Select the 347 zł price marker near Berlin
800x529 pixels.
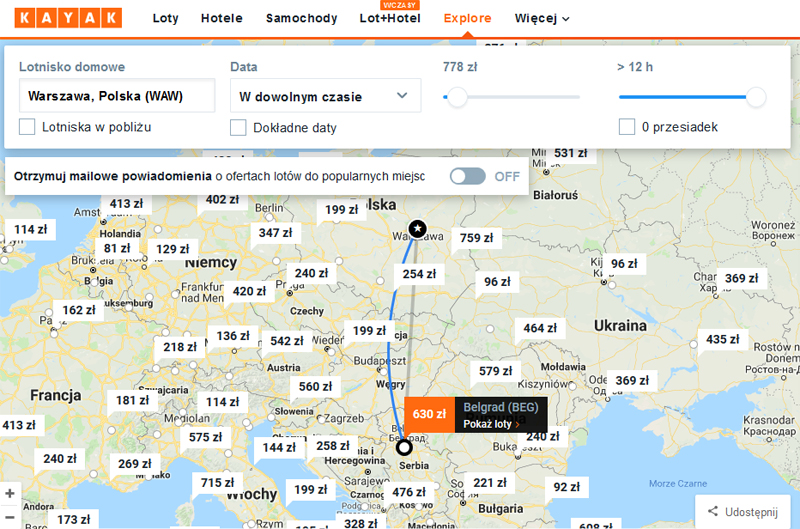click(x=276, y=233)
